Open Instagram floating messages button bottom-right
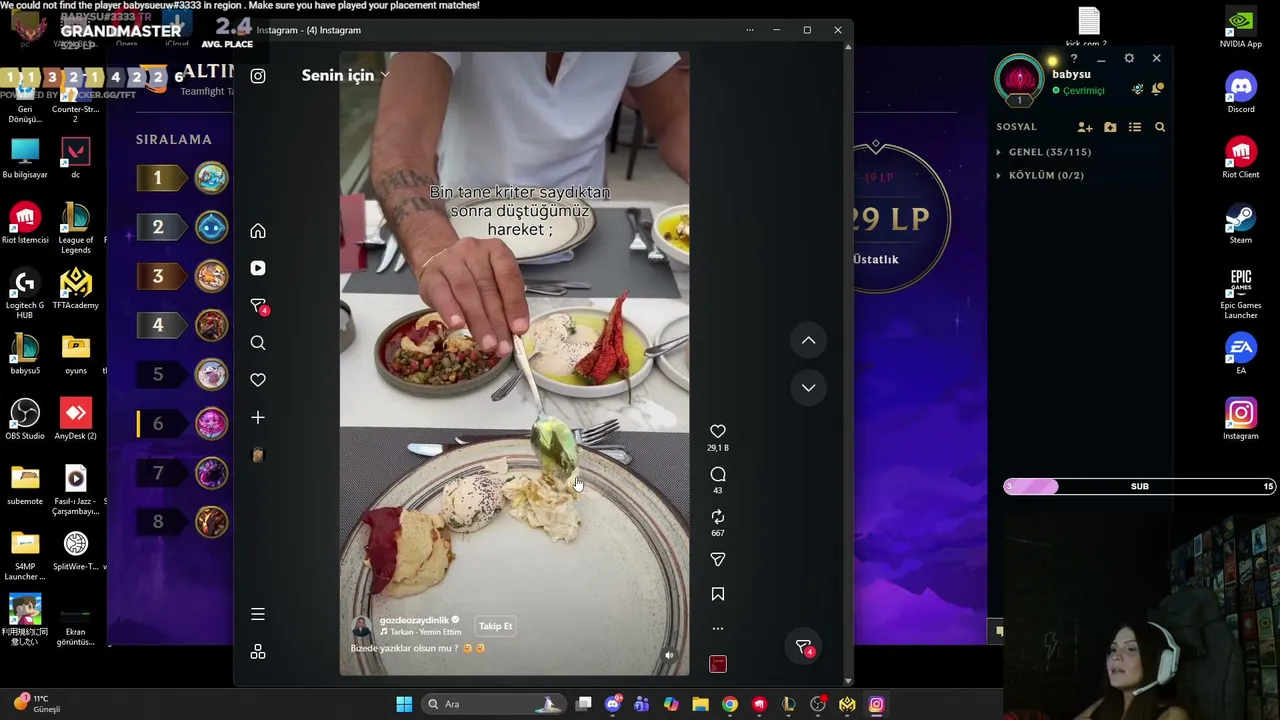The image size is (1280, 720). pyautogui.click(x=804, y=647)
